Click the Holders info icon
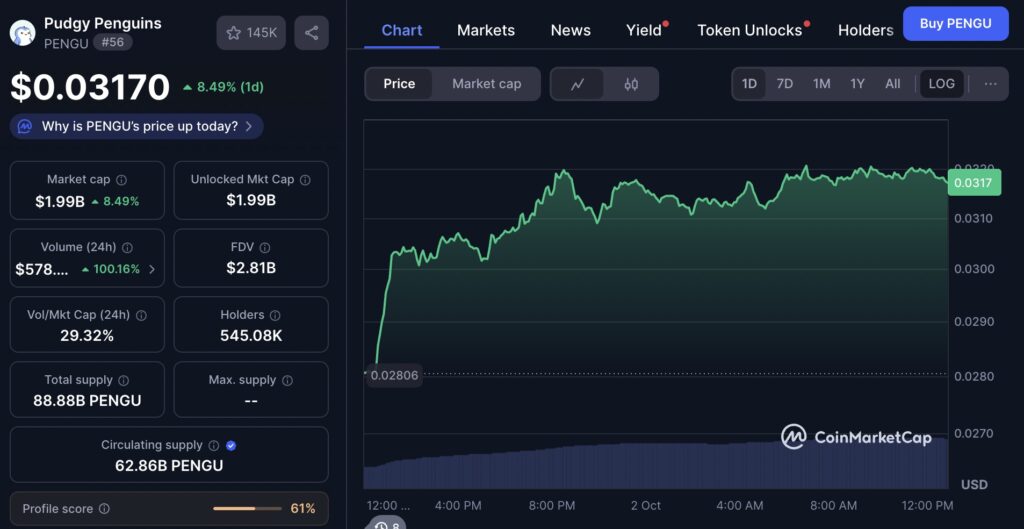 click(x=275, y=315)
